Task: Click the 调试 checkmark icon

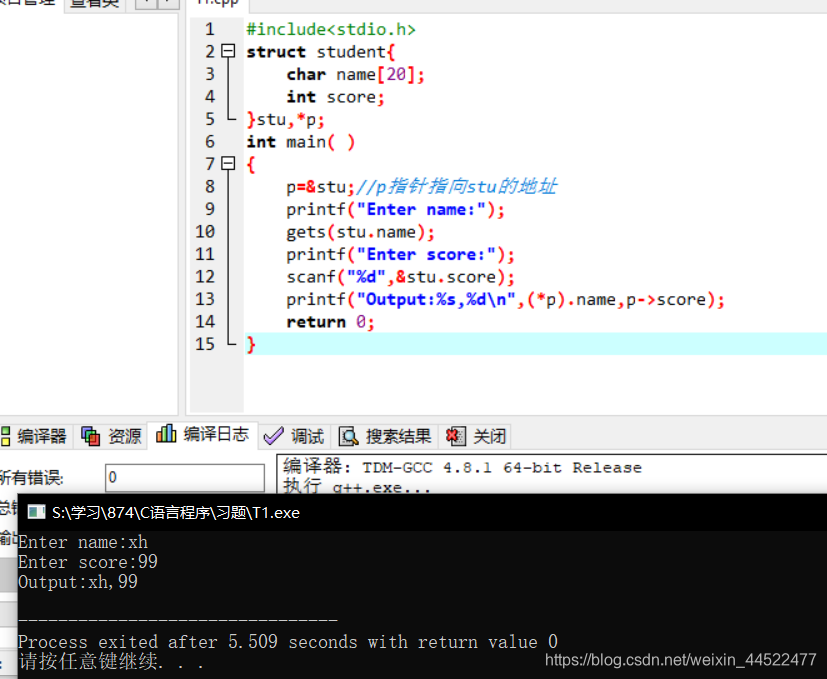Action: pos(273,436)
